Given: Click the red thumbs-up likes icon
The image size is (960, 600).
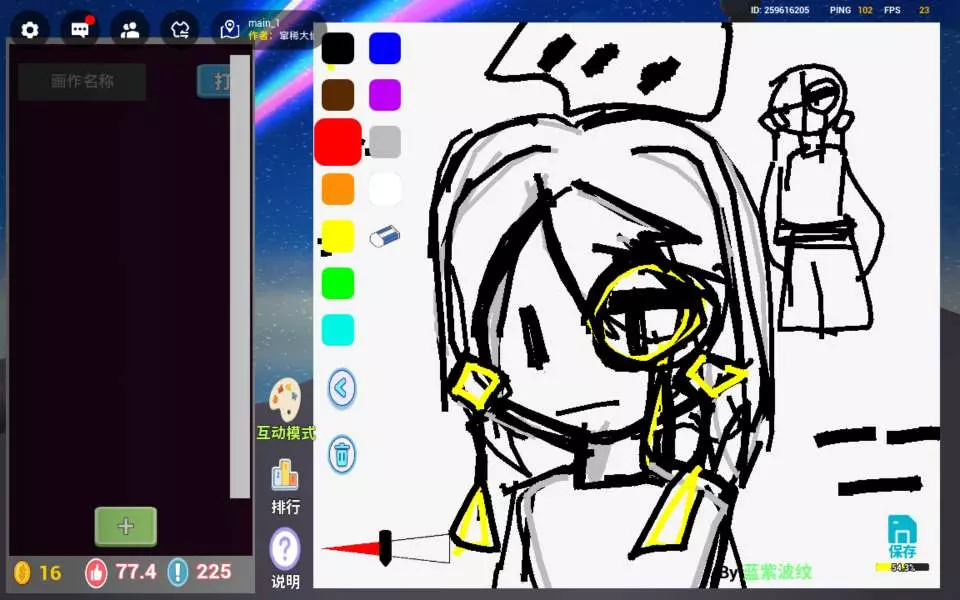Looking at the screenshot, I should click(x=96, y=572).
